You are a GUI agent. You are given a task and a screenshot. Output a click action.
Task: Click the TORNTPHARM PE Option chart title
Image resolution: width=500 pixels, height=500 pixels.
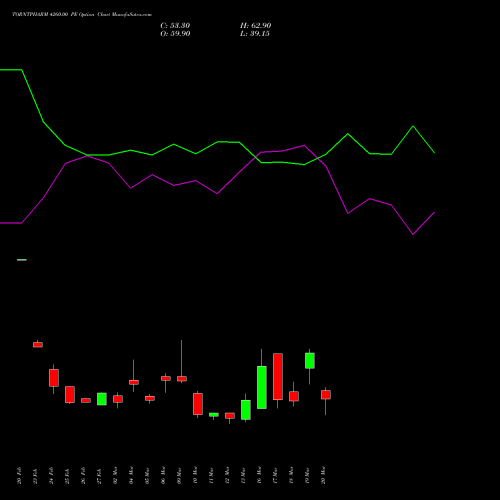[82, 15]
